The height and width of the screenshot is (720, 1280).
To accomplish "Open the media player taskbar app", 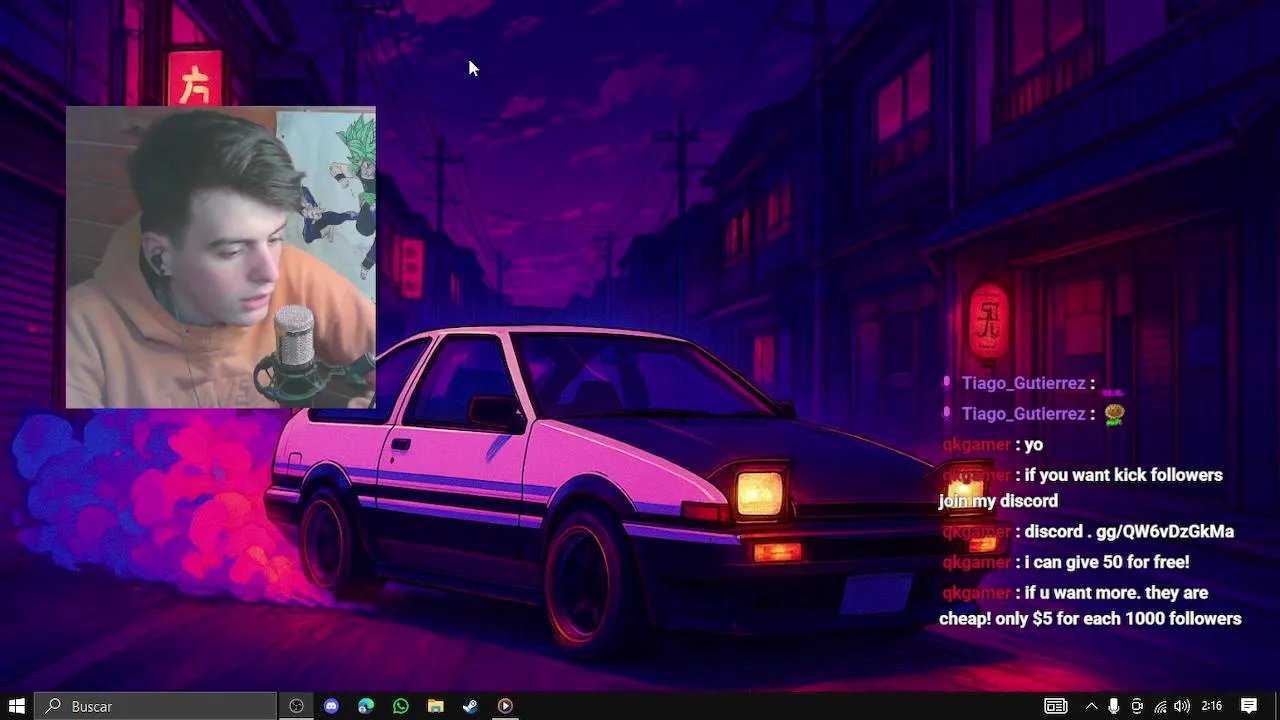I will pyautogui.click(x=505, y=706).
